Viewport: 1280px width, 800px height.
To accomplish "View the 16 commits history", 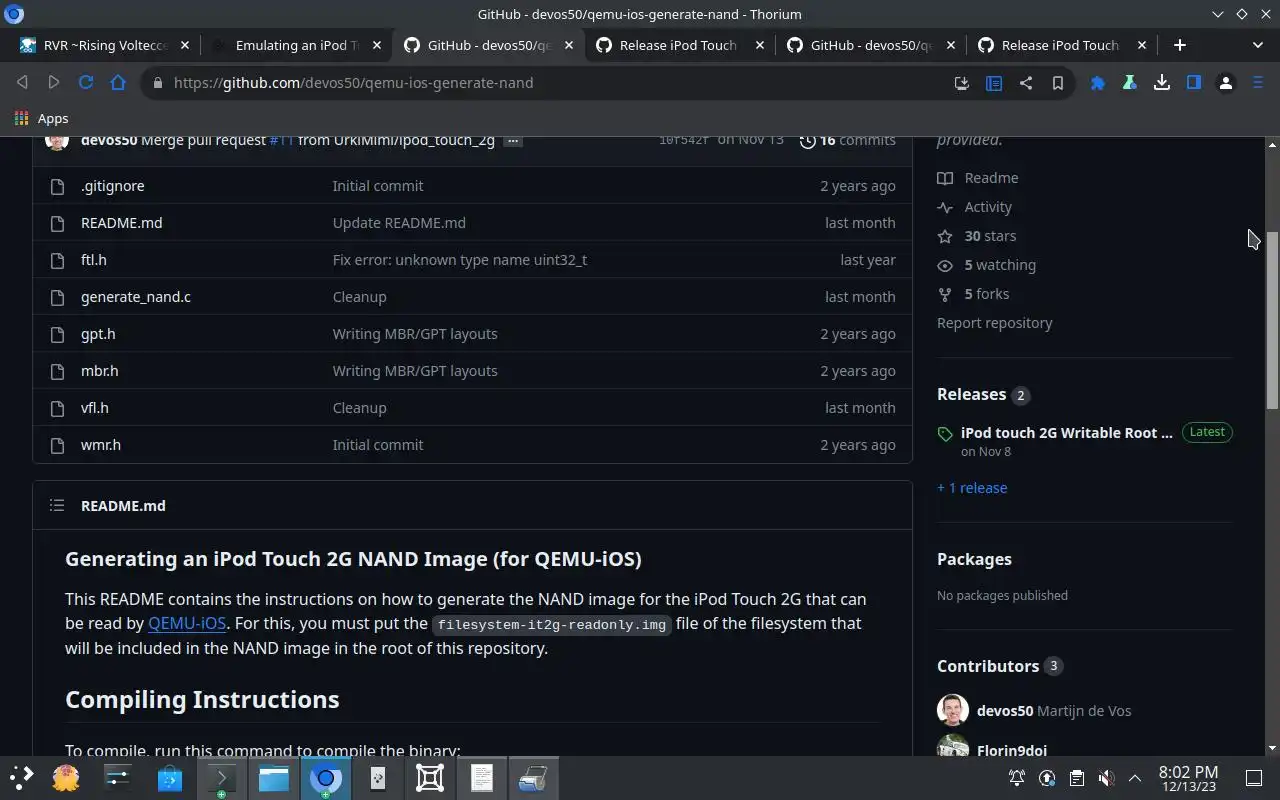I will [847, 141].
